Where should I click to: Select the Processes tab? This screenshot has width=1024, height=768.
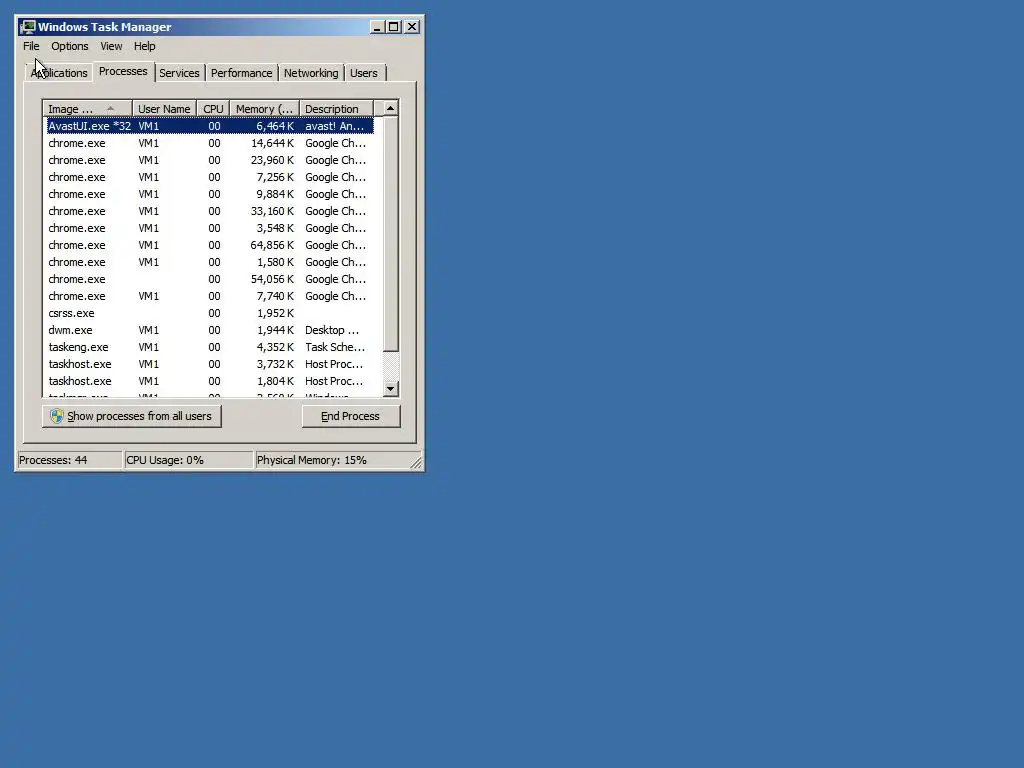click(123, 71)
